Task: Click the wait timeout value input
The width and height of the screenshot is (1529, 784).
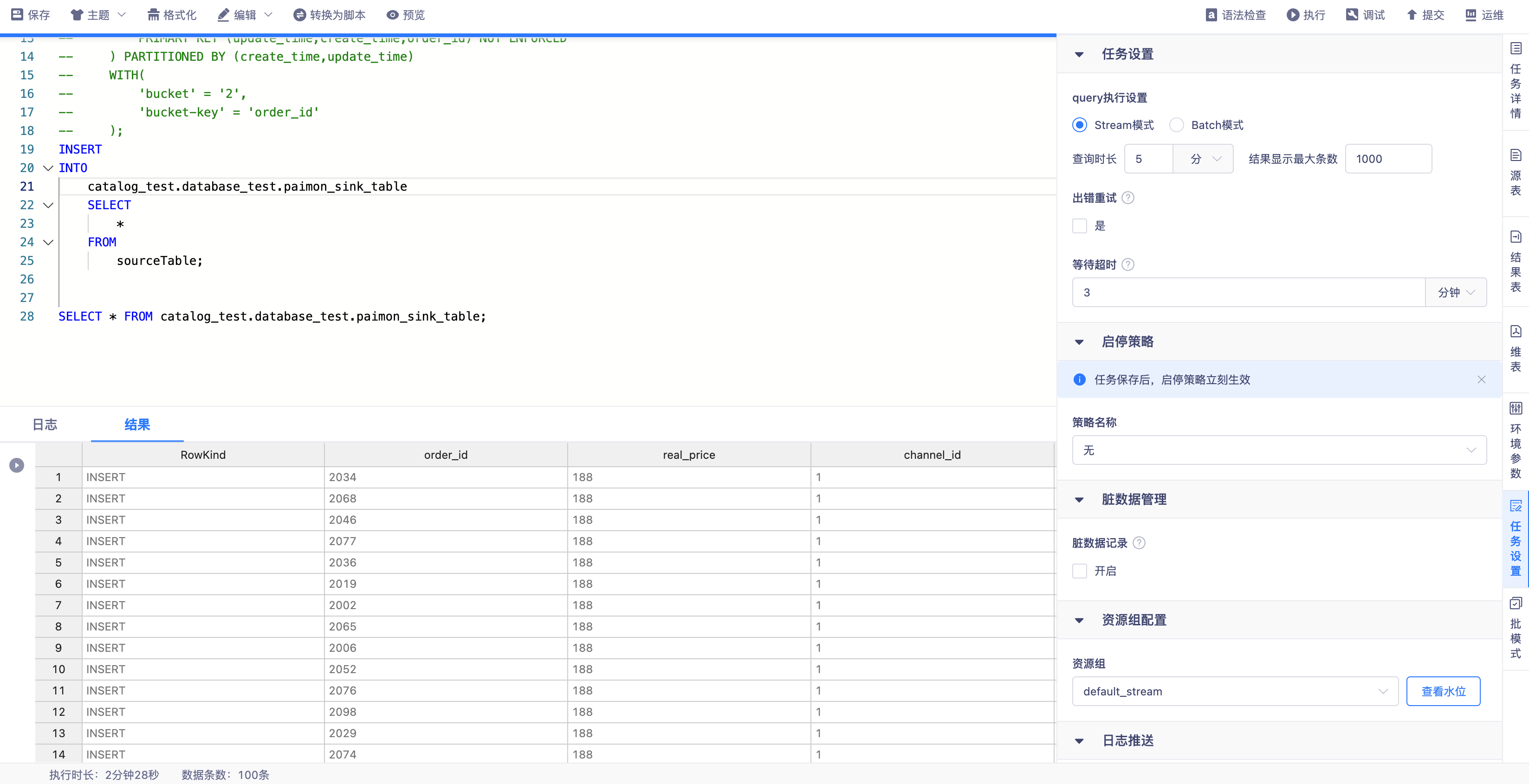Action: click(1249, 292)
